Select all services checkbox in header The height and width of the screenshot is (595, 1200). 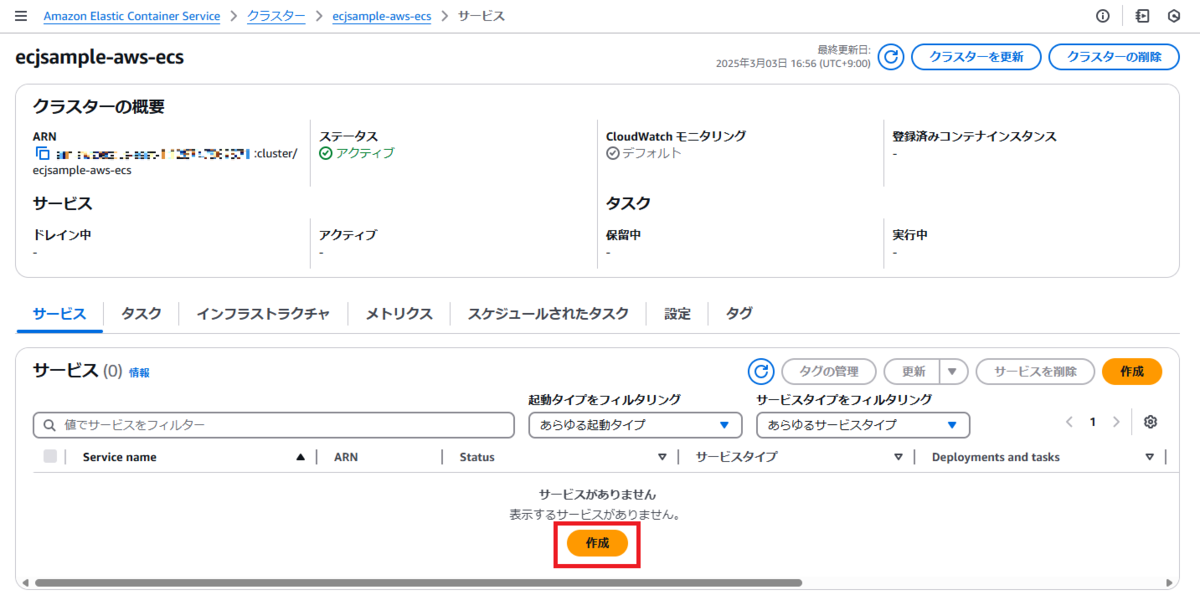50,457
